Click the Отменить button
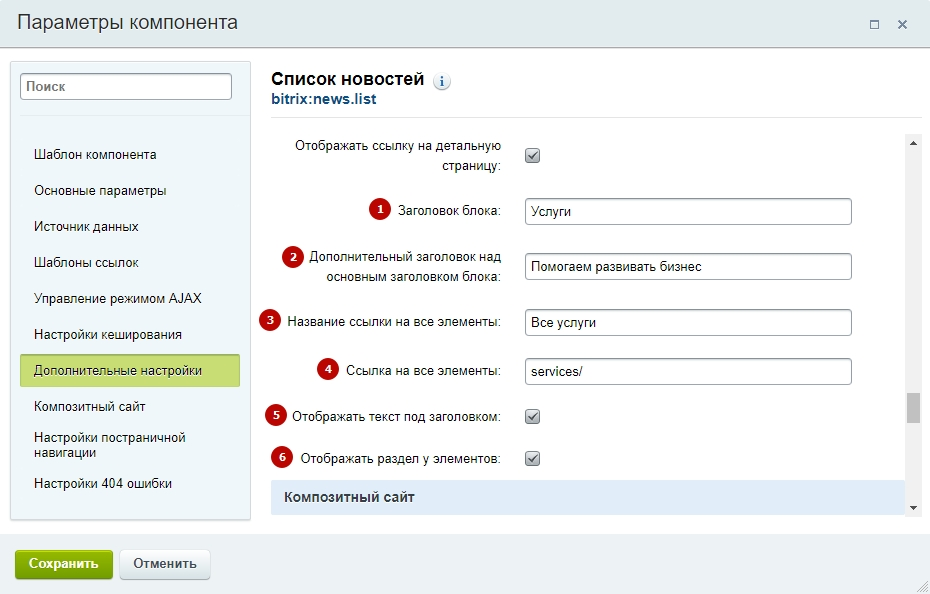 click(x=165, y=564)
